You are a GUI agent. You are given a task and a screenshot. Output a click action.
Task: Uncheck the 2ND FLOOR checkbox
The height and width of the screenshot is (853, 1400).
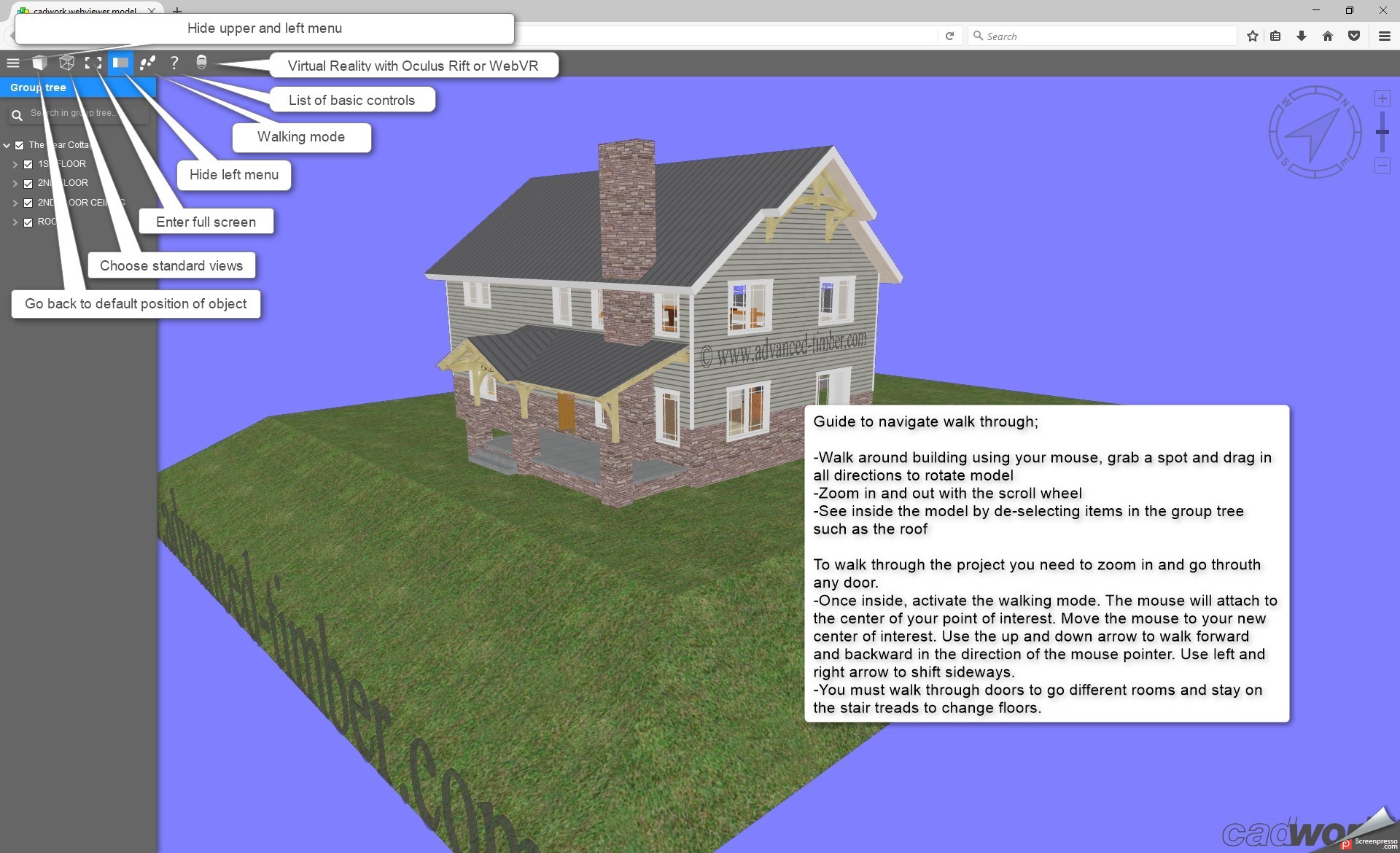point(28,184)
